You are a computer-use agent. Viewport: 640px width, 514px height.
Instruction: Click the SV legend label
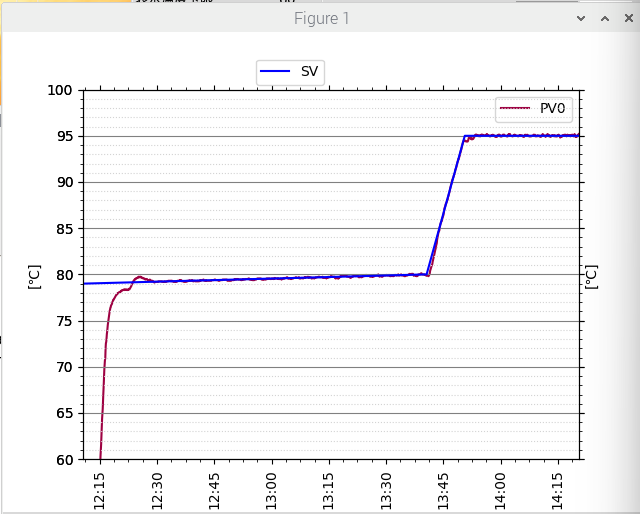tap(309, 72)
